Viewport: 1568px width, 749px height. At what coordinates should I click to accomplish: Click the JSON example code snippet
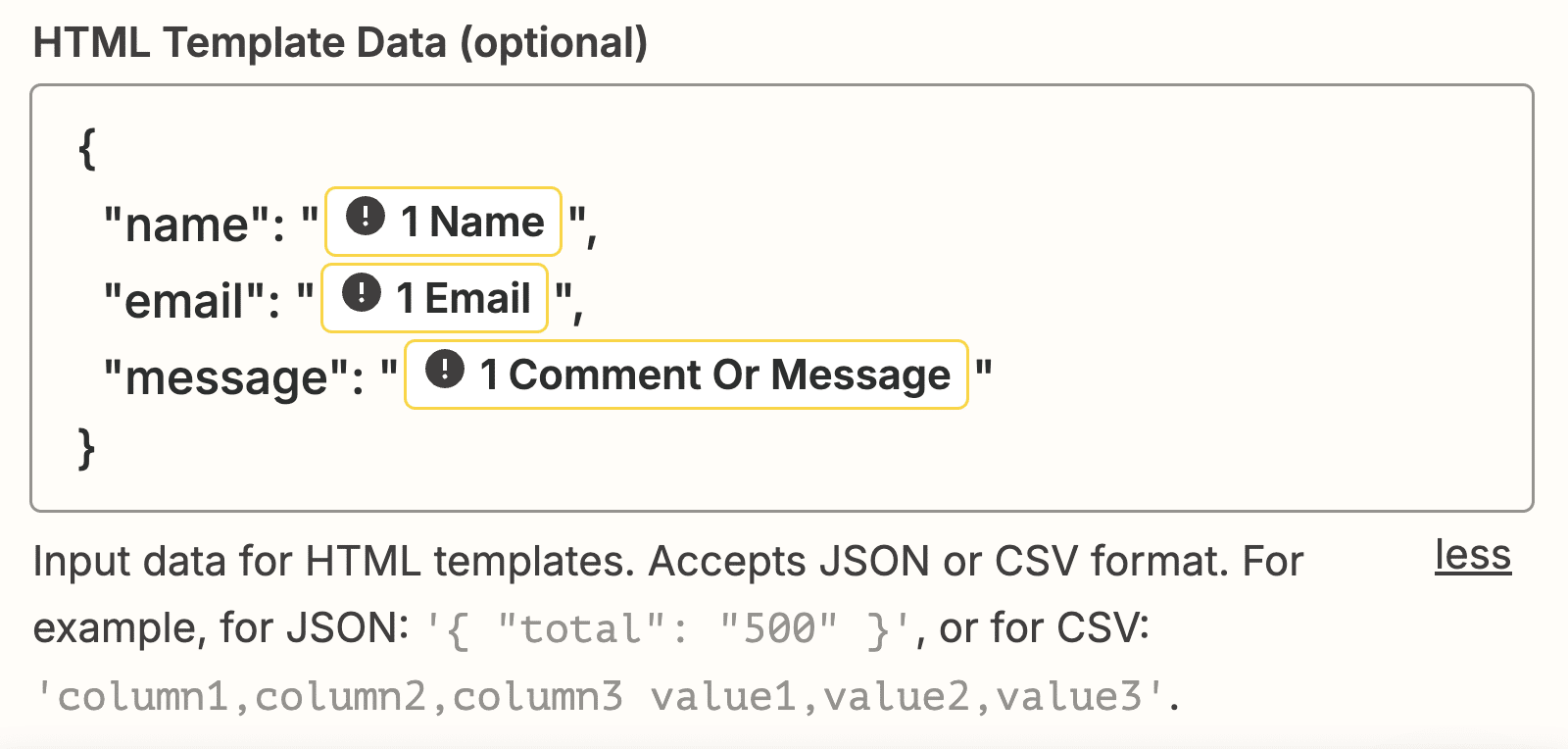point(669,628)
